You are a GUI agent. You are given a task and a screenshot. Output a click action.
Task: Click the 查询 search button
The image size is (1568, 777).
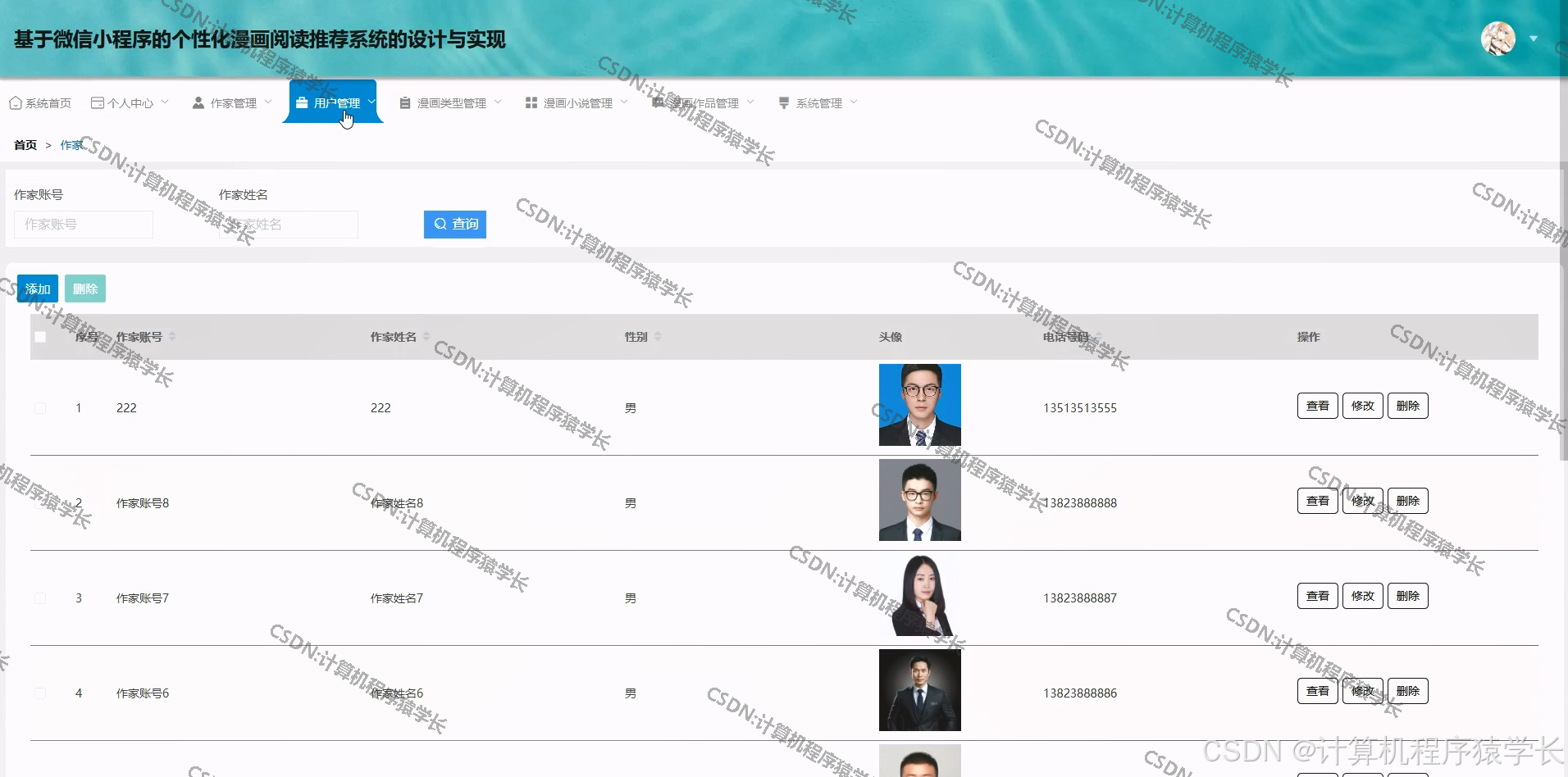pos(455,225)
